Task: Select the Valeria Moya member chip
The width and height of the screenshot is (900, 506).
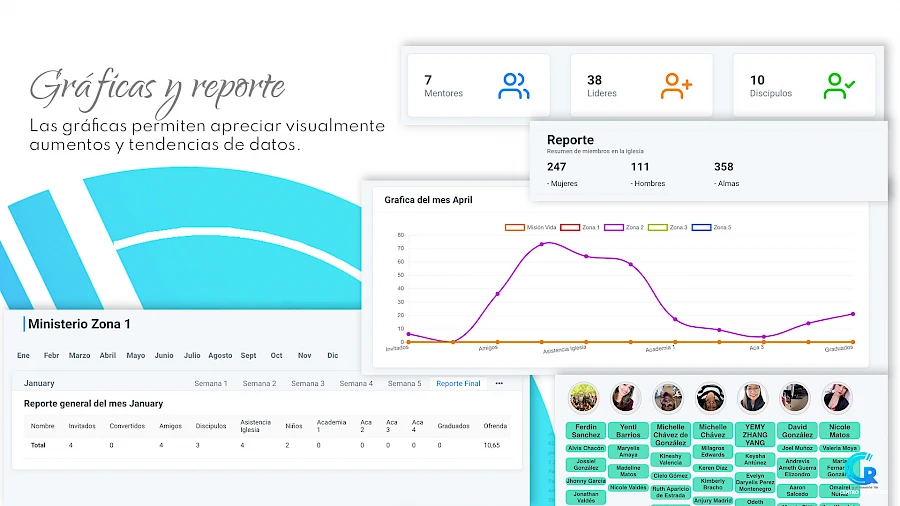Action: coord(839,448)
